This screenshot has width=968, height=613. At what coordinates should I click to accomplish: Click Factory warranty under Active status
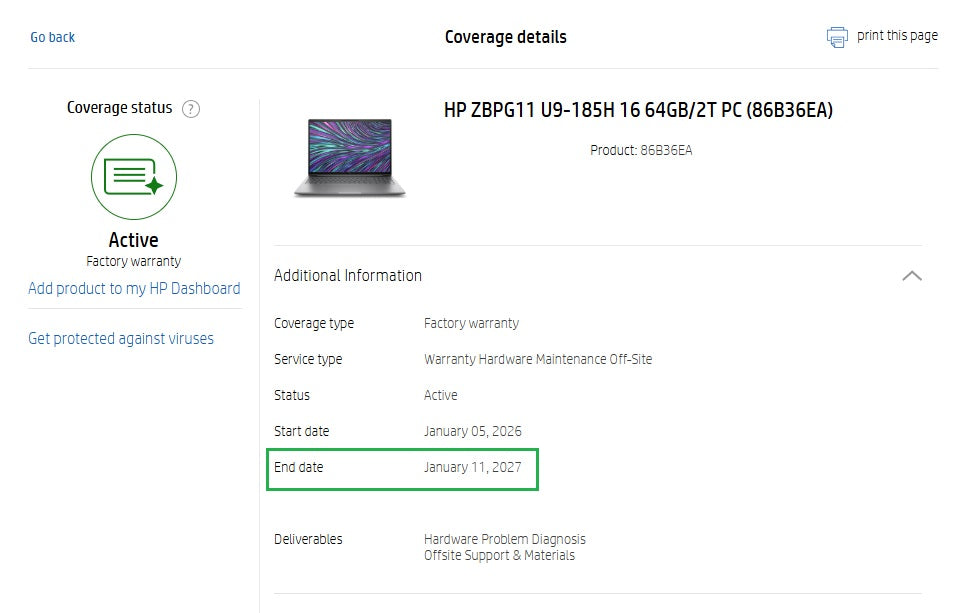(133, 261)
